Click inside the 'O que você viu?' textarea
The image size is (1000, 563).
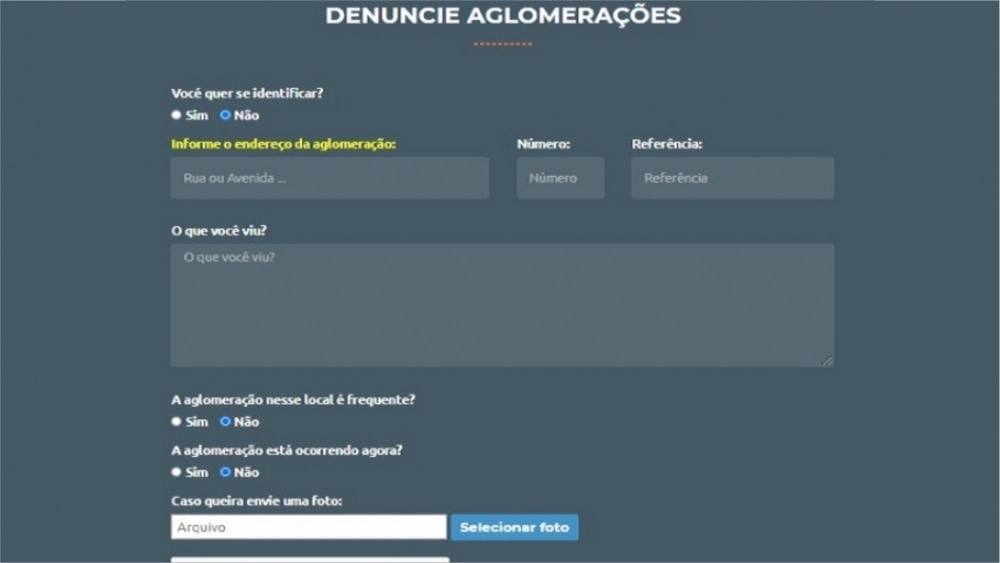pos(503,305)
